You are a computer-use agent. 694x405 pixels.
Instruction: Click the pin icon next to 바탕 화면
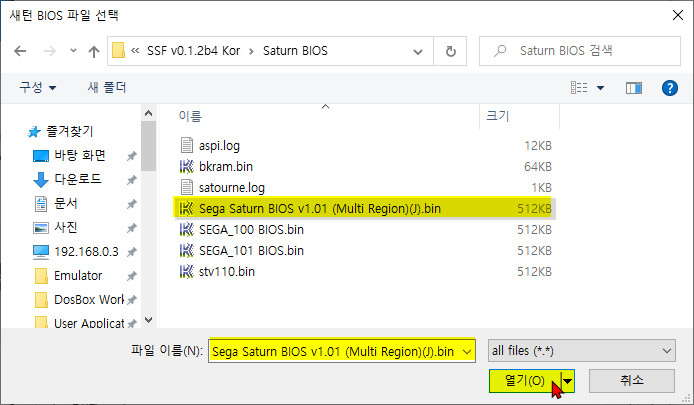(131, 156)
